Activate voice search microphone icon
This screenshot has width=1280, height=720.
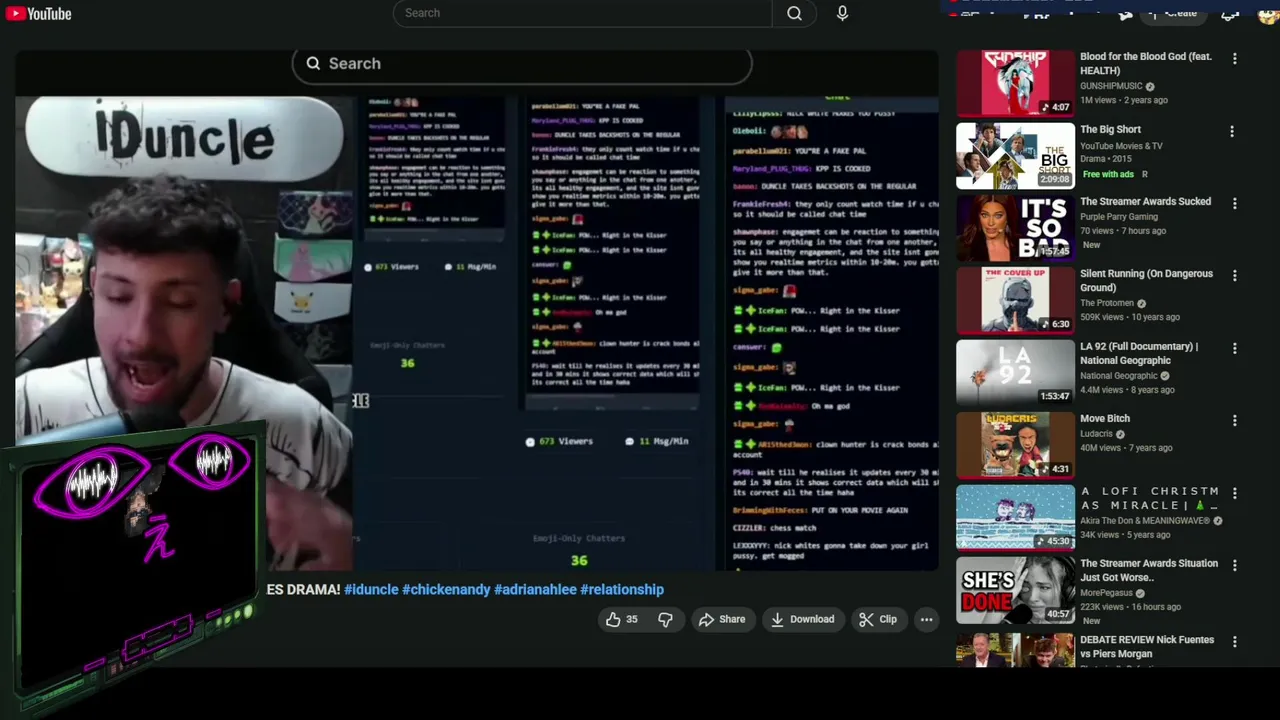pyautogui.click(x=842, y=13)
